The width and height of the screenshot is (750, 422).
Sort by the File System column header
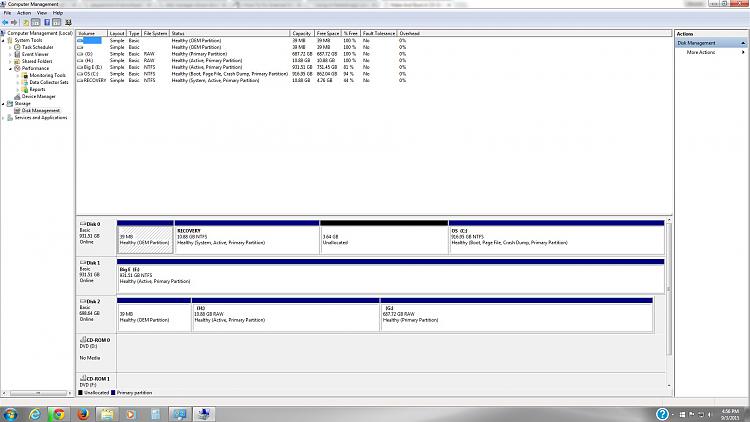(x=155, y=33)
